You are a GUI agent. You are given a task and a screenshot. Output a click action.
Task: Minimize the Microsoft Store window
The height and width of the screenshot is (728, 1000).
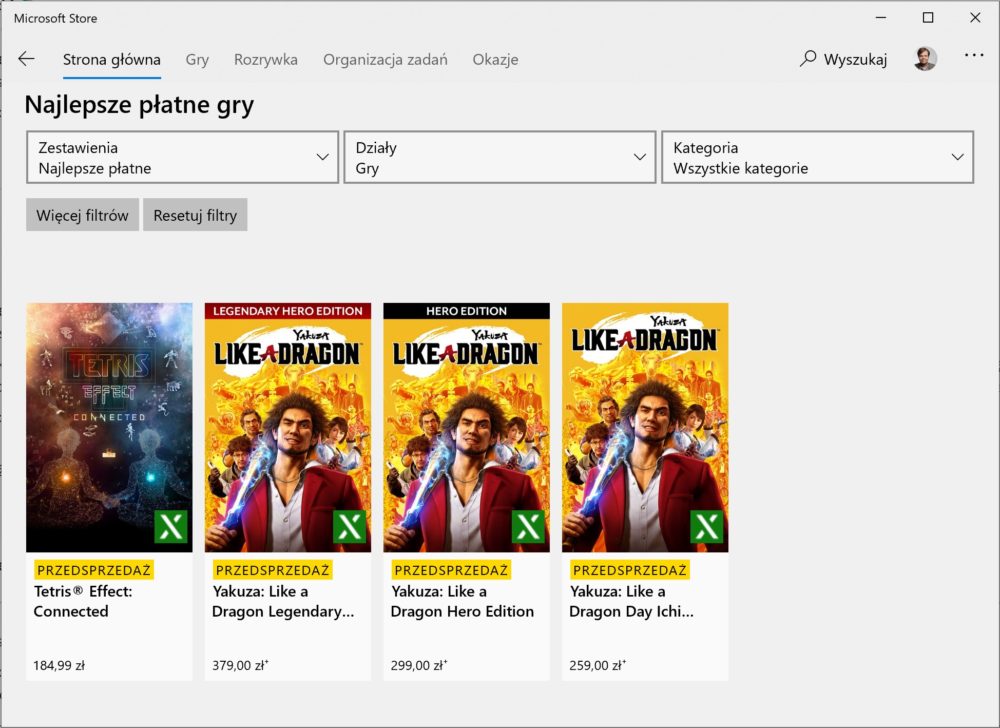pos(881,18)
